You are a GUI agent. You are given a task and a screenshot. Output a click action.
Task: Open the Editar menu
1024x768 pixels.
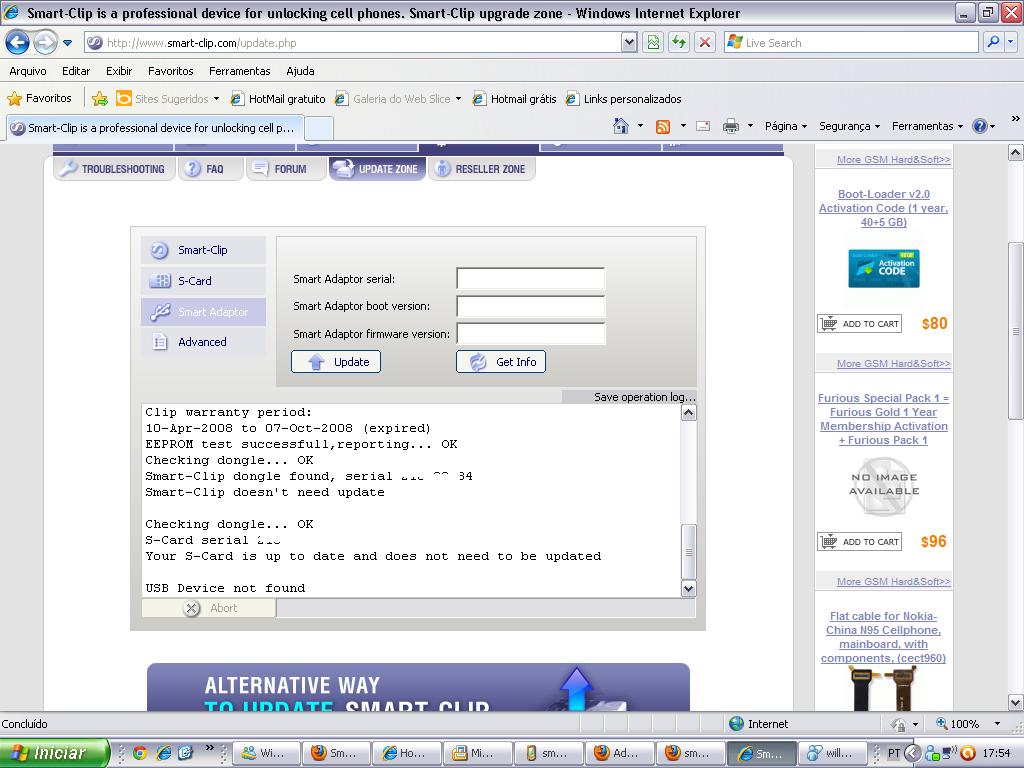tap(76, 71)
